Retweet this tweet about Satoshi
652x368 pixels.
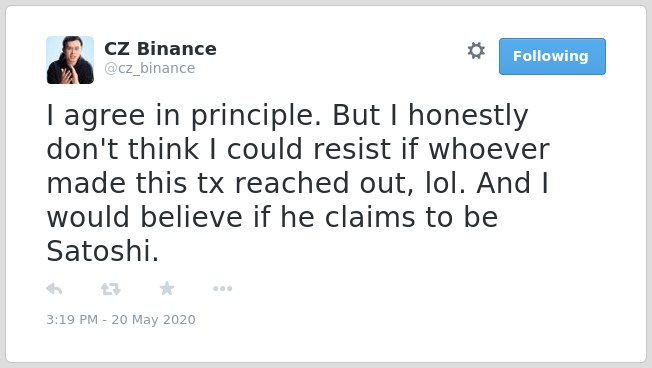pyautogui.click(x=111, y=289)
